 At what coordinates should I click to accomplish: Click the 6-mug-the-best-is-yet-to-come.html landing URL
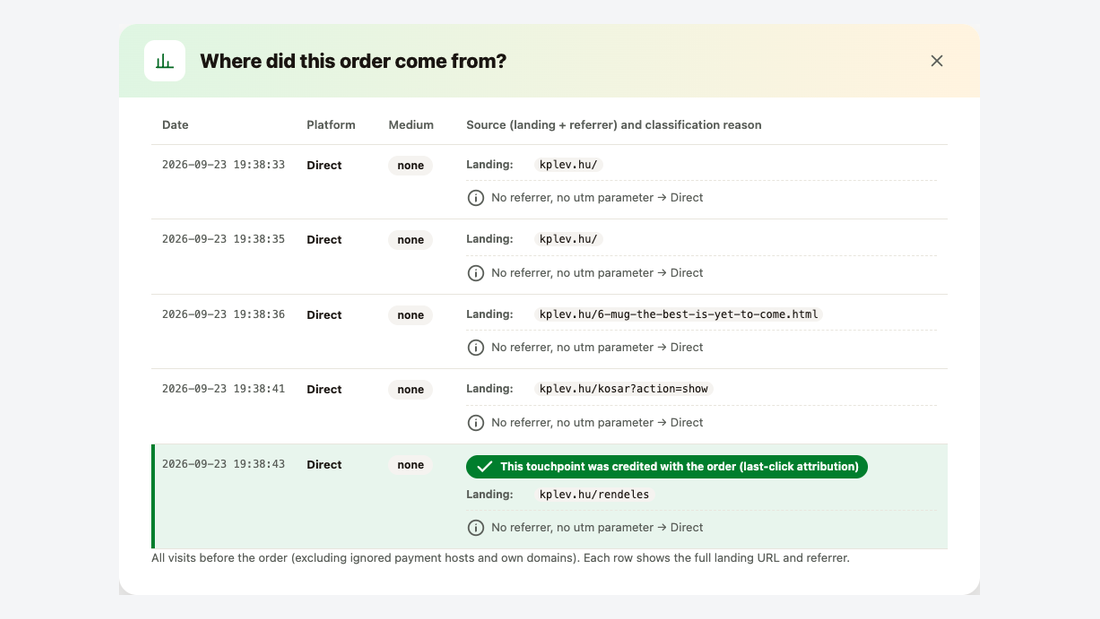point(678,314)
